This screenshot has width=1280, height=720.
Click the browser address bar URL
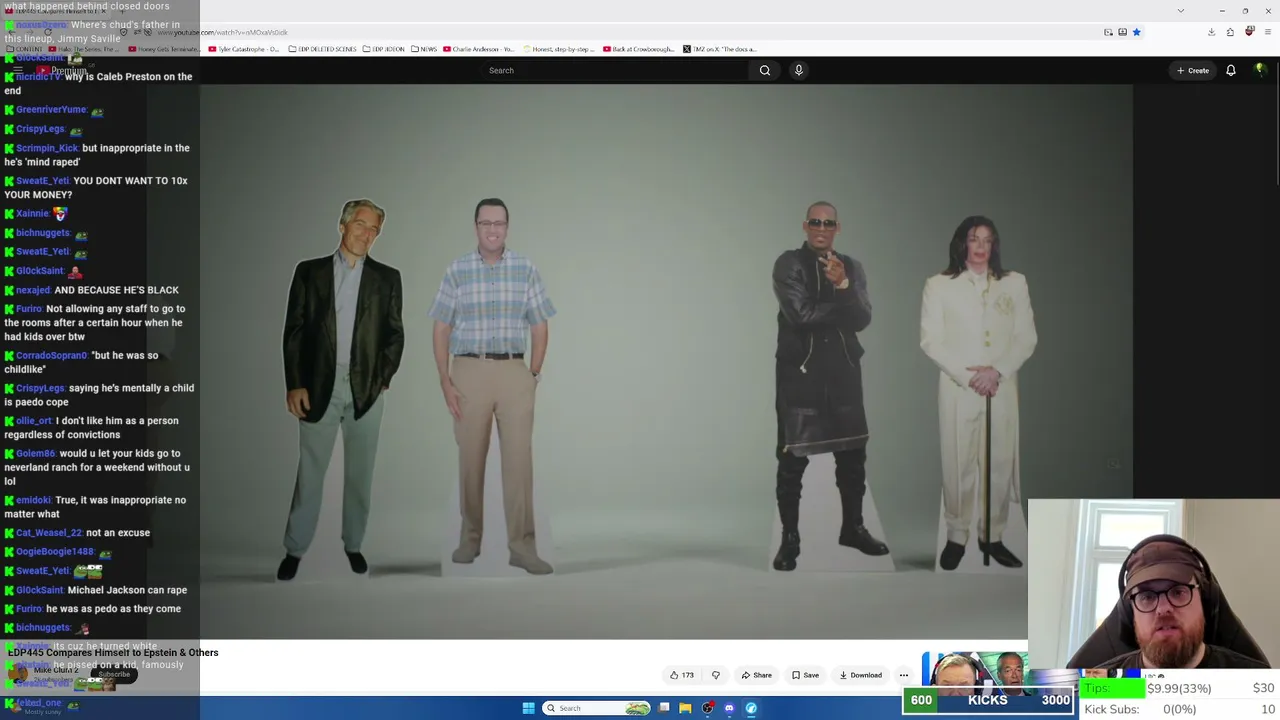tap(222, 32)
